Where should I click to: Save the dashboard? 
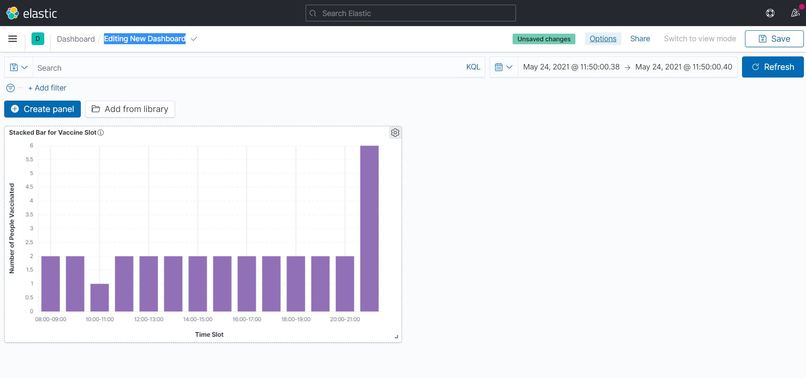point(774,39)
